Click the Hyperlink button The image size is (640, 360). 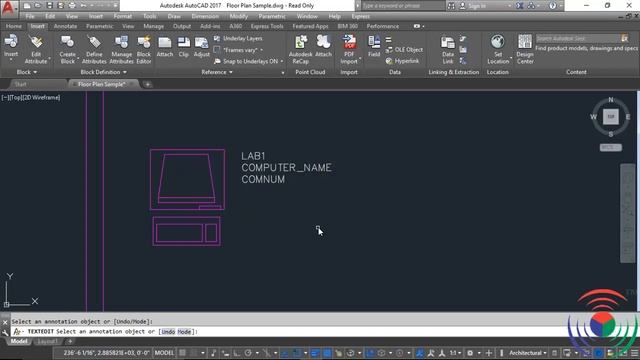point(402,61)
